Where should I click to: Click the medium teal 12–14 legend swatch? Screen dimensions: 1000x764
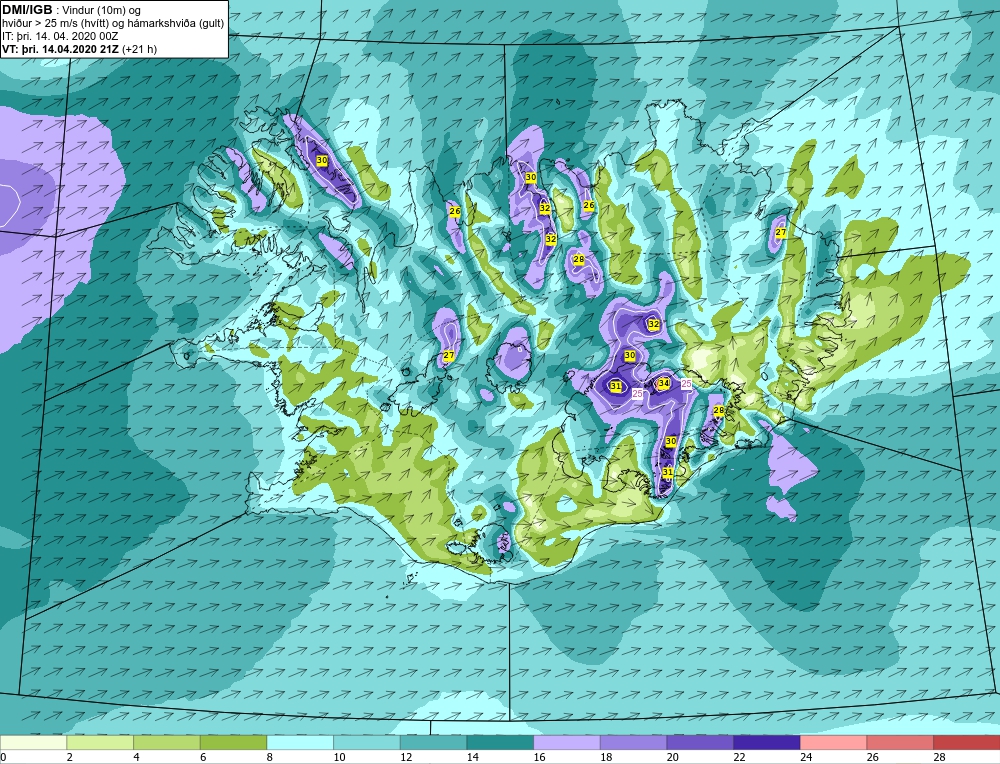point(433,742)
